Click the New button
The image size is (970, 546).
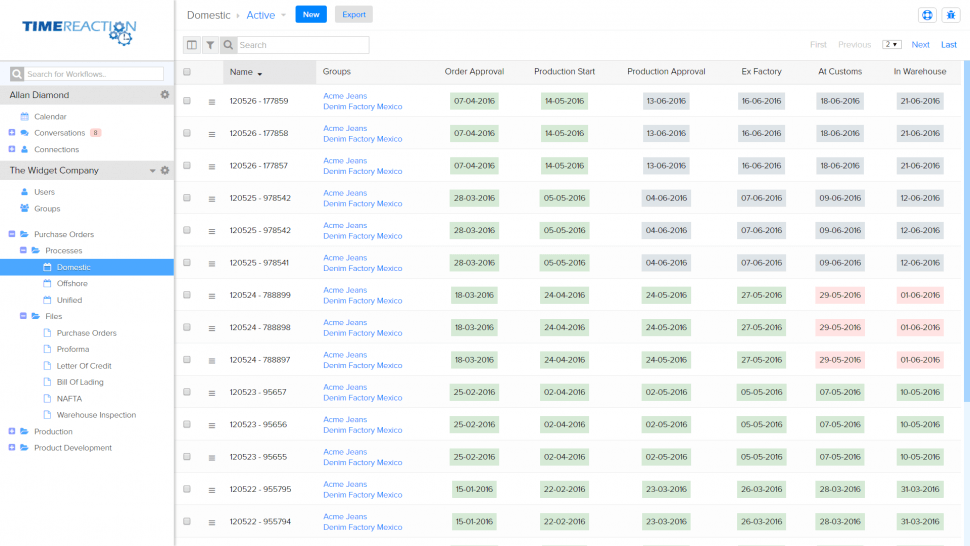pyautogui.click(x=311, y=14)
